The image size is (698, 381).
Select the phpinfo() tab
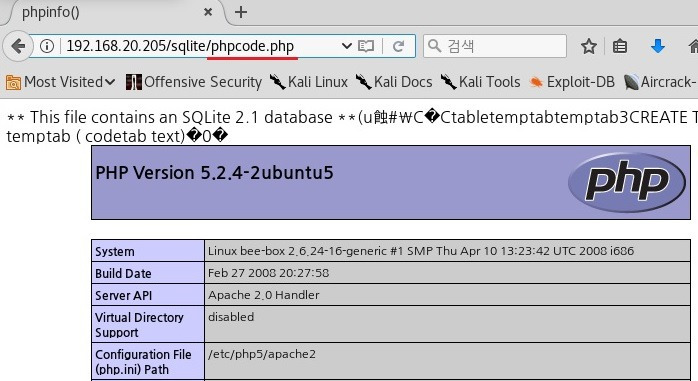[114, 12]
